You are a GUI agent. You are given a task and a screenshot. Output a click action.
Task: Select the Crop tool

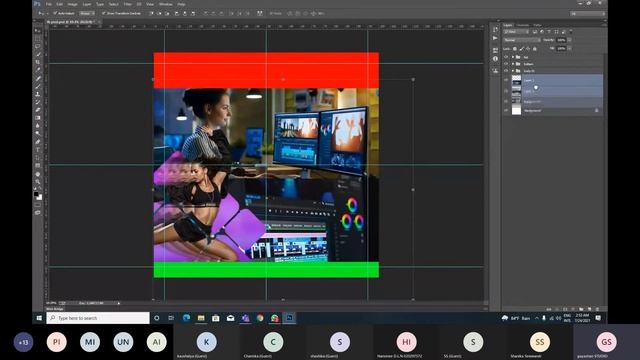[38, 62]
